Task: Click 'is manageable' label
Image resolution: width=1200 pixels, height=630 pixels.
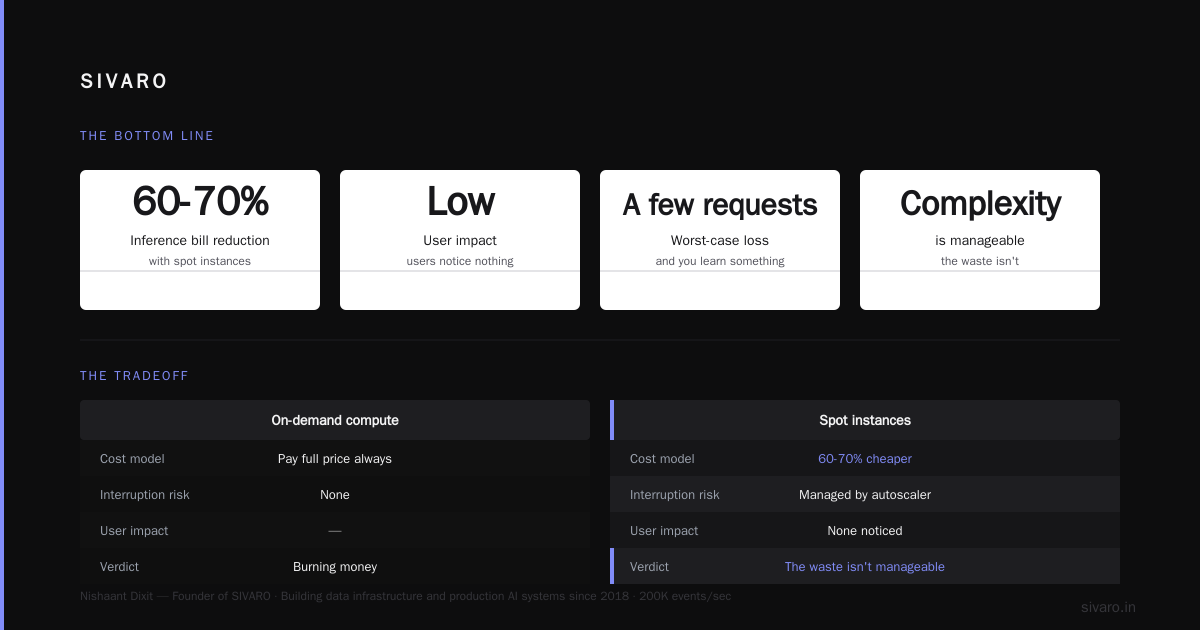Action: [x=980, y=241]
